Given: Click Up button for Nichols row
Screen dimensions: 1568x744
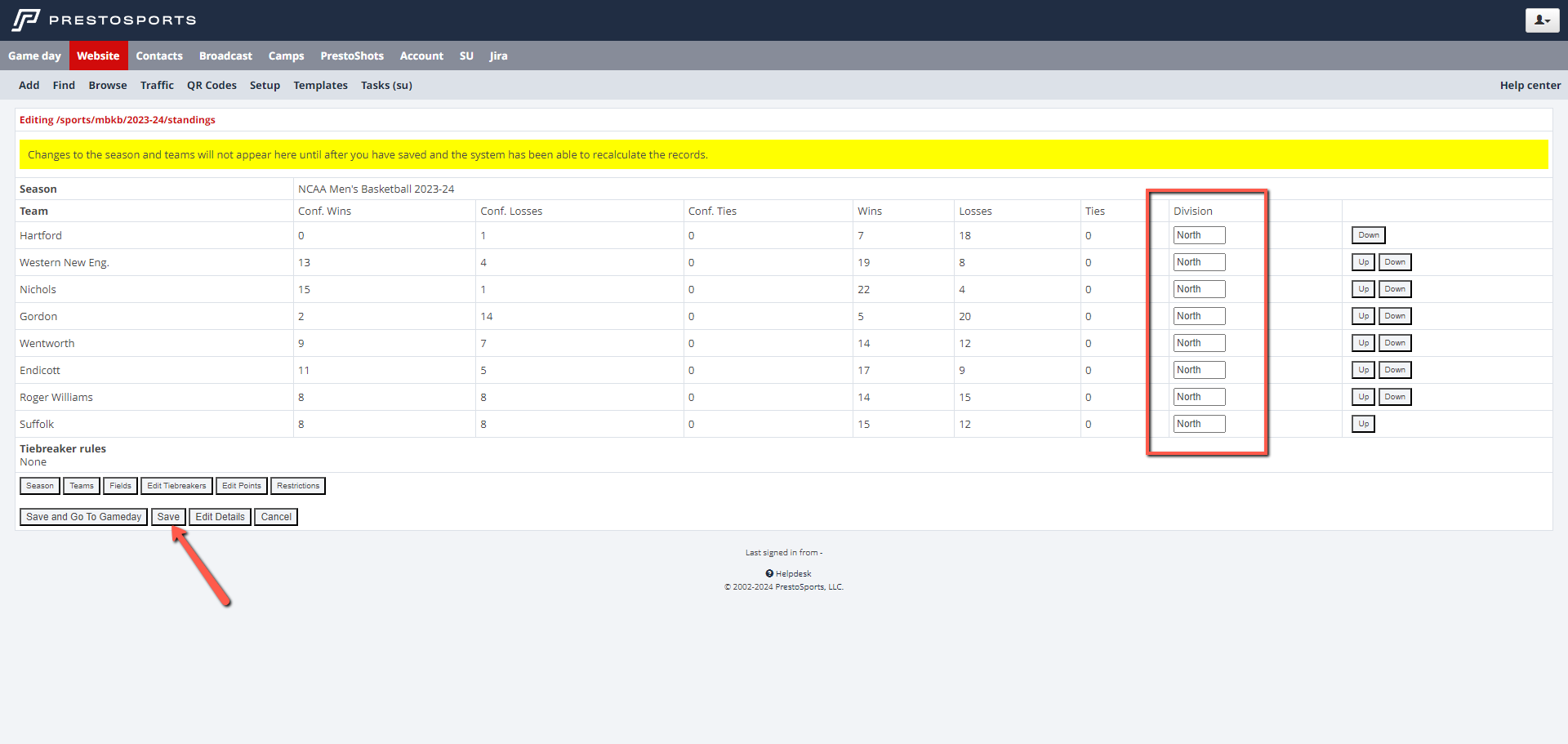Looking at the screenshot, I should tap(1363, 289).
